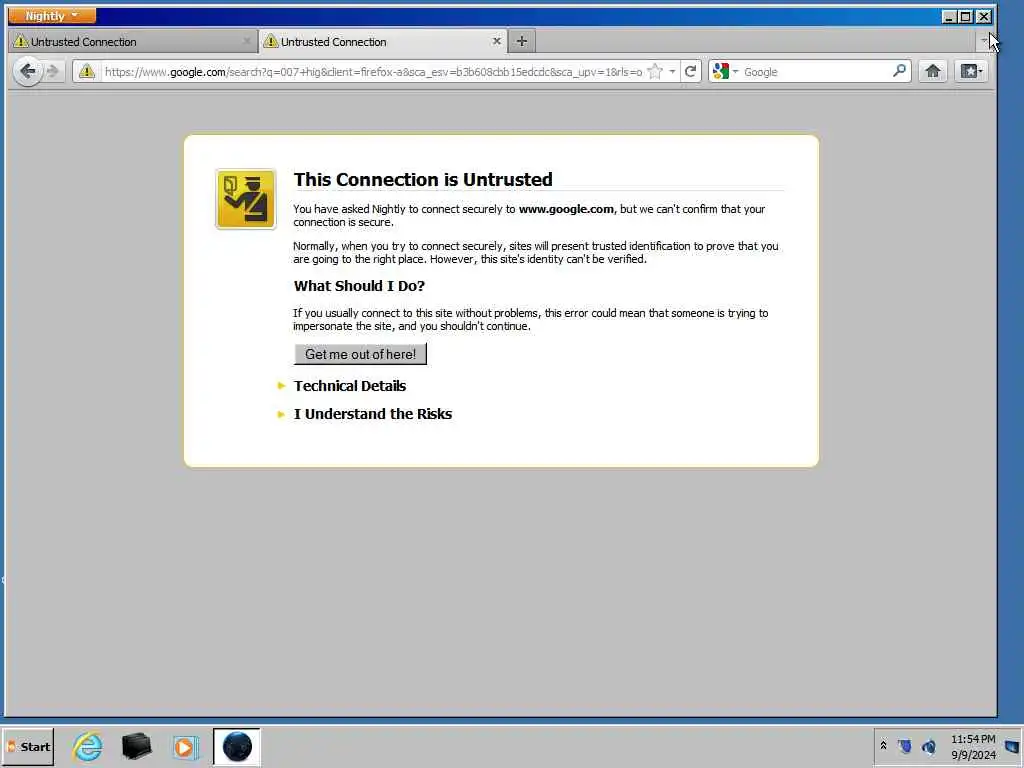Click the network tray icon
This screenshot has height=768, width=1024.
pyautogui.click(x=905, y=746)
